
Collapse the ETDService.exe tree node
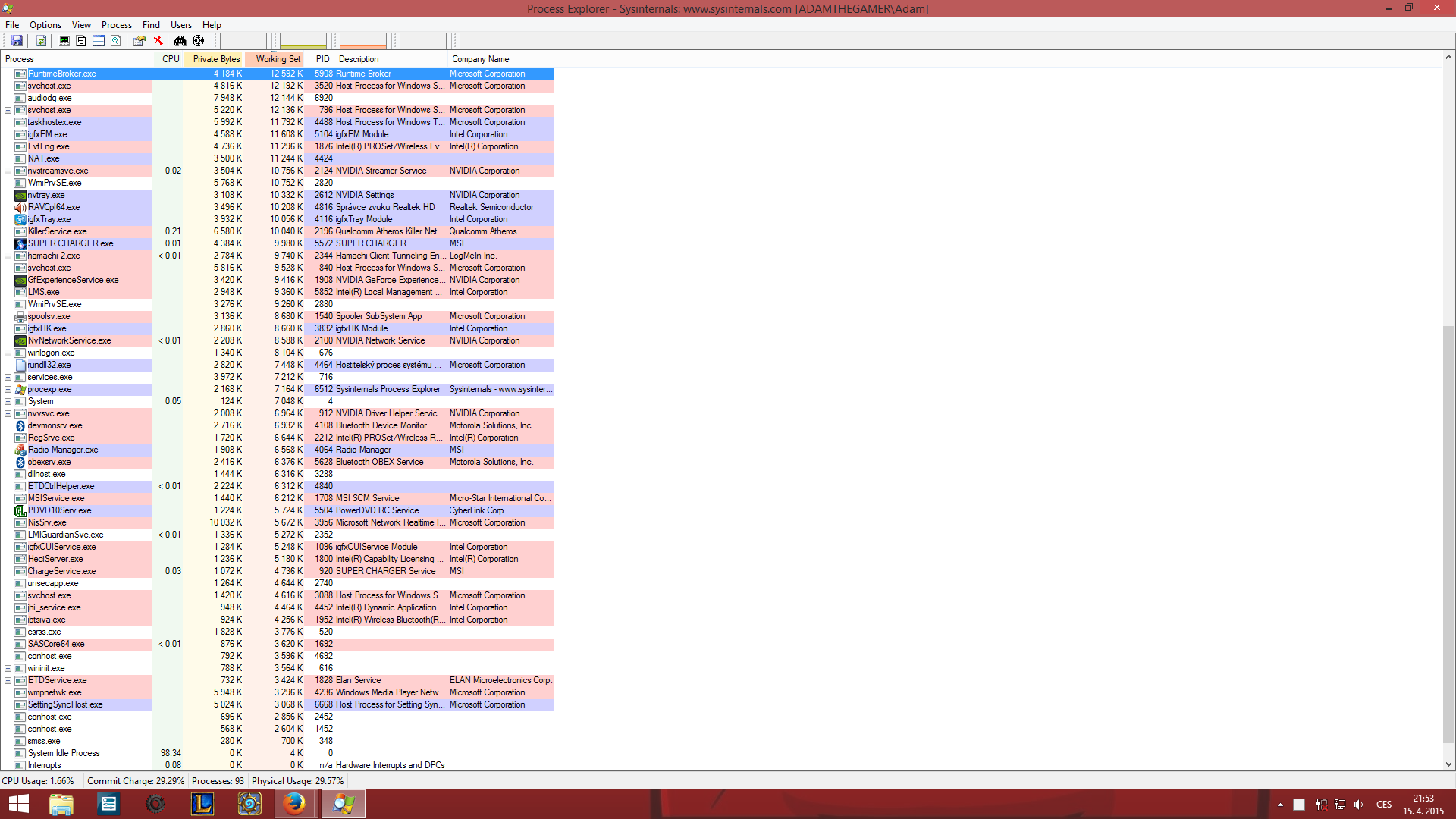point(8,680)
